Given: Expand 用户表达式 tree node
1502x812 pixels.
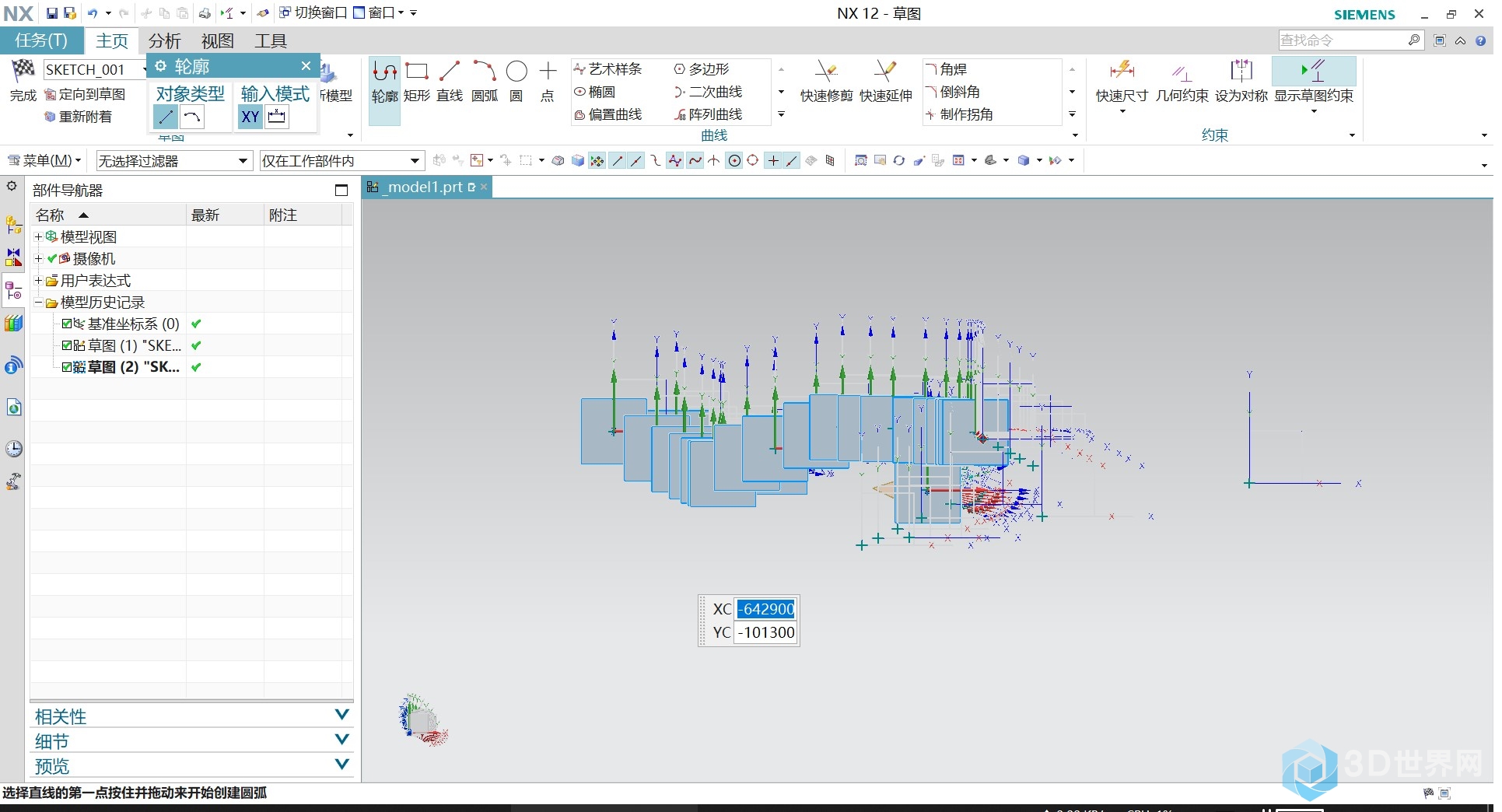Looking at the screenshot, I should (38, 280).
